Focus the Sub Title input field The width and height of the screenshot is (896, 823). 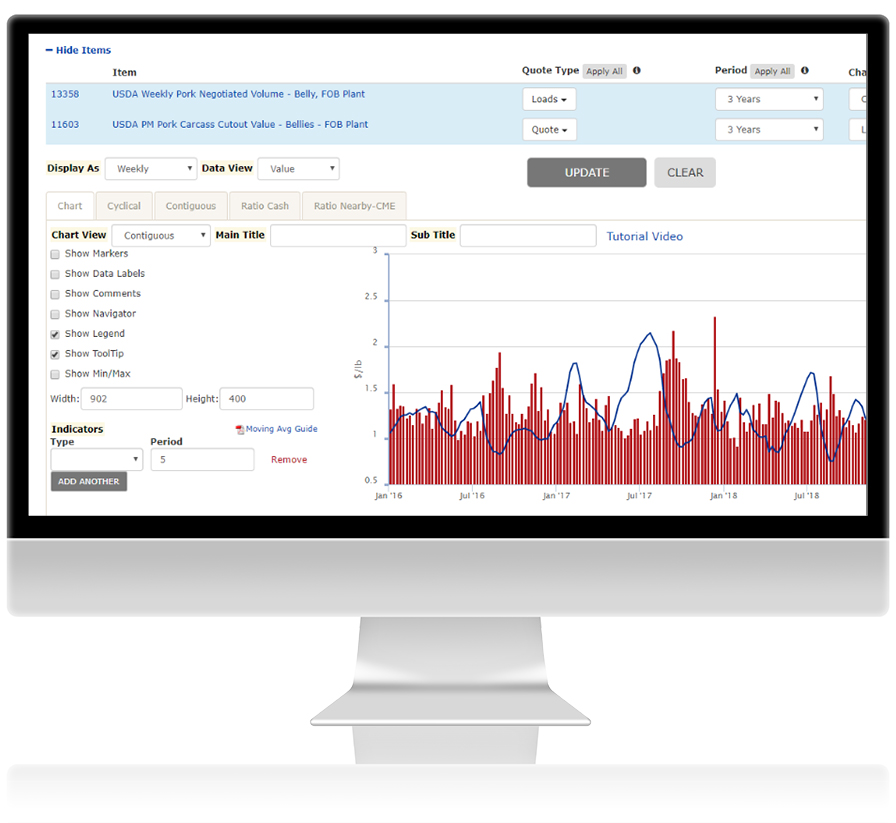click(528, 235)
